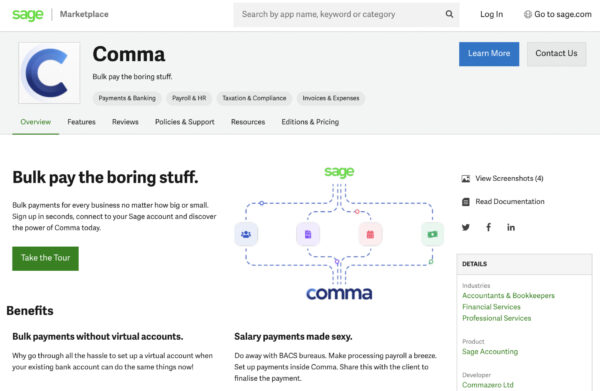Open the Reviews tab
The width and height of the screenshot is (600, 391).
125,122
